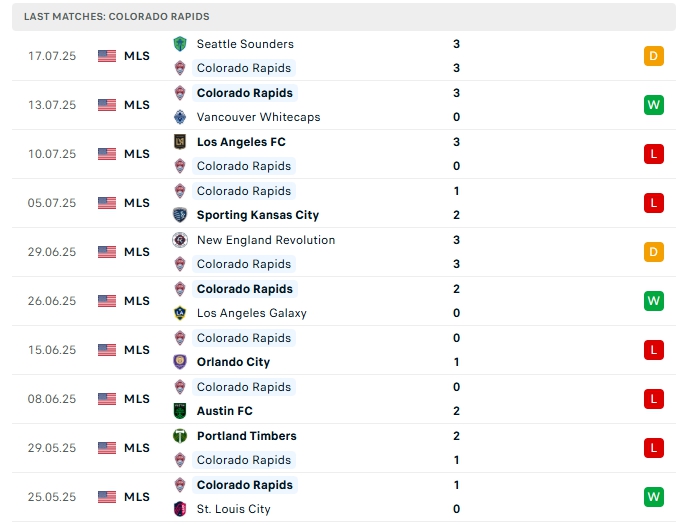
Task: Click the loss badge for Los Angeles FC match
Action: 654,154
